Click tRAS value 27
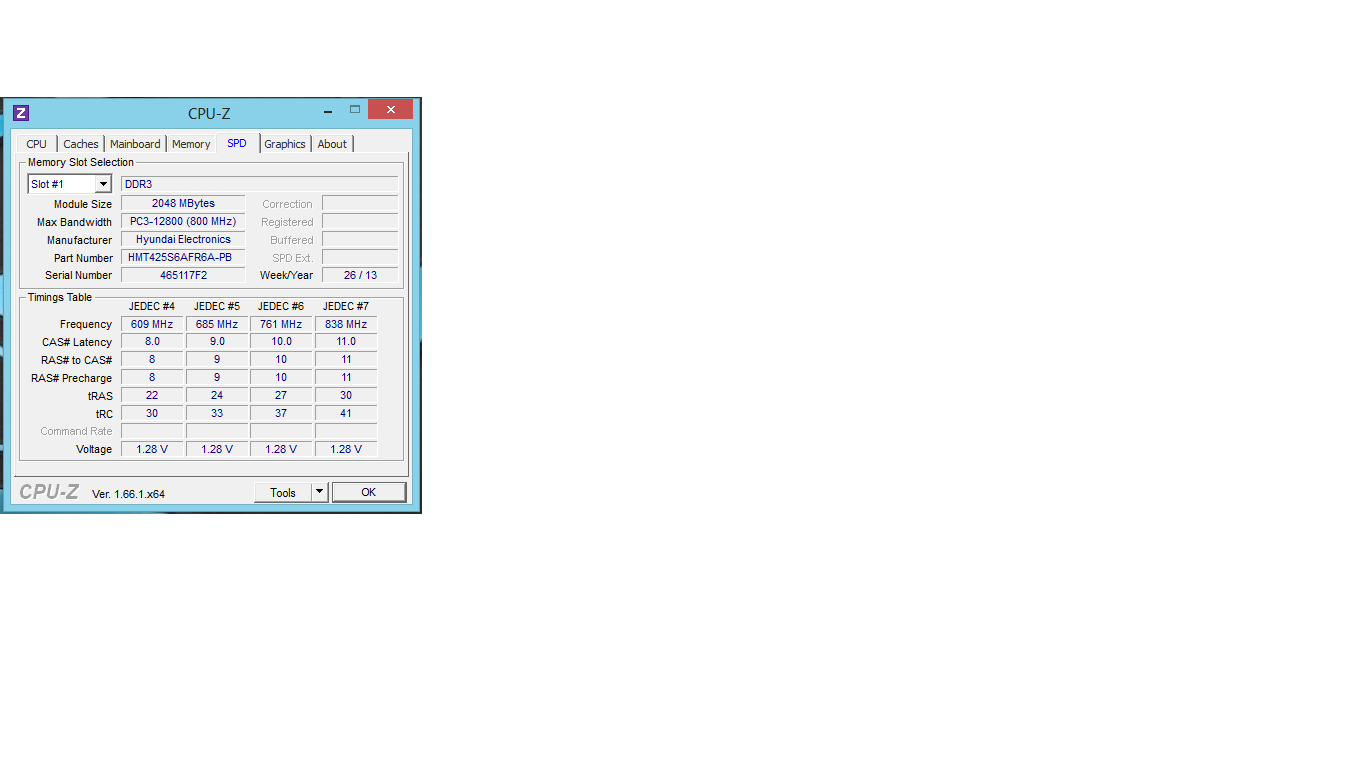Viewport: 1366px width, 768px height. point(281,395)
